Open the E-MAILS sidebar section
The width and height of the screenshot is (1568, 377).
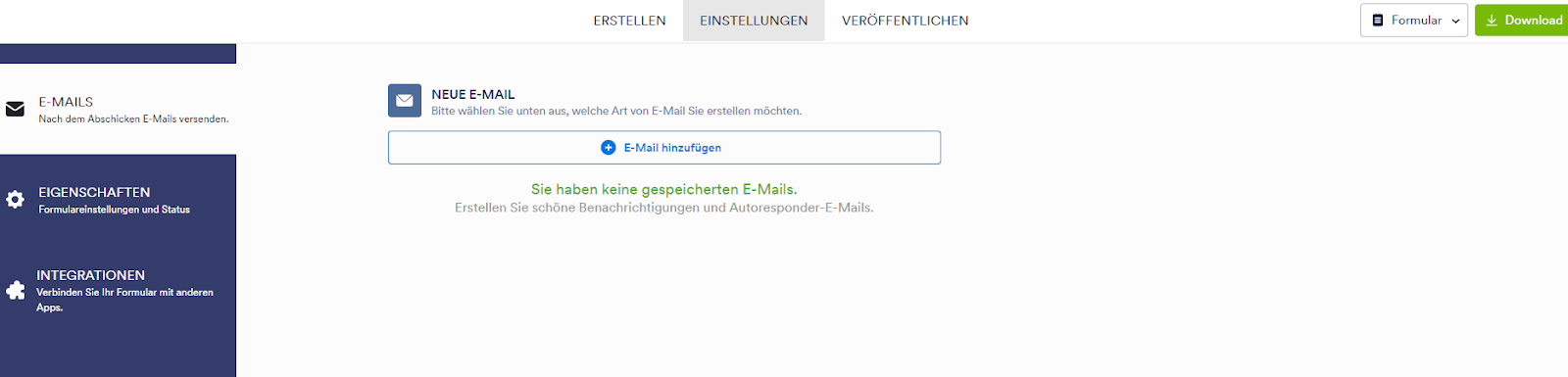point(118,110)
